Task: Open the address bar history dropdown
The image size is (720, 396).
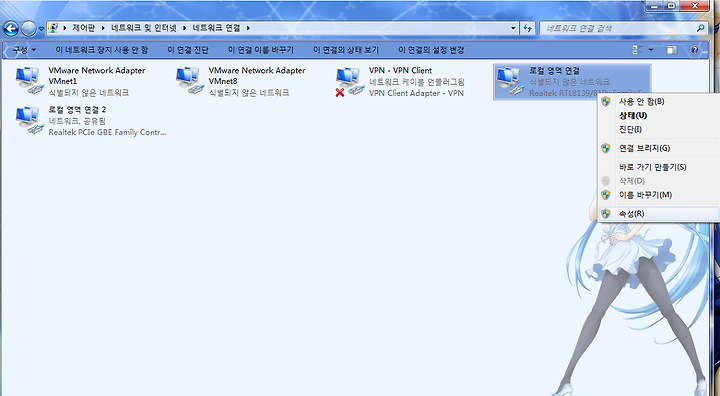Action: [x=513, y=28]
